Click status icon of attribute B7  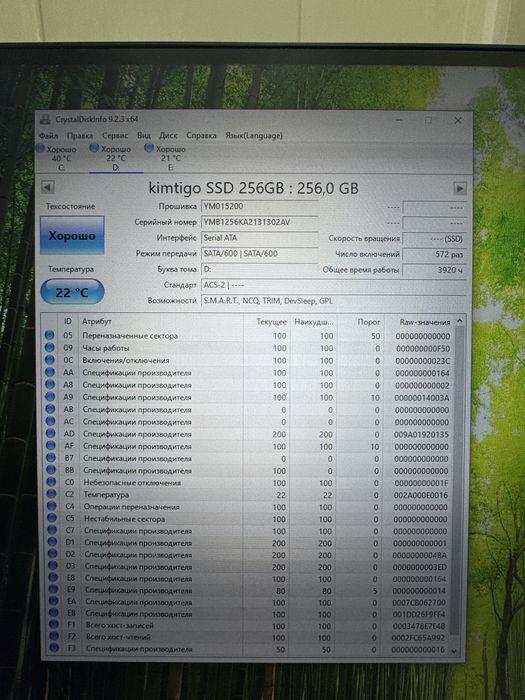click(x=51, y=458)
